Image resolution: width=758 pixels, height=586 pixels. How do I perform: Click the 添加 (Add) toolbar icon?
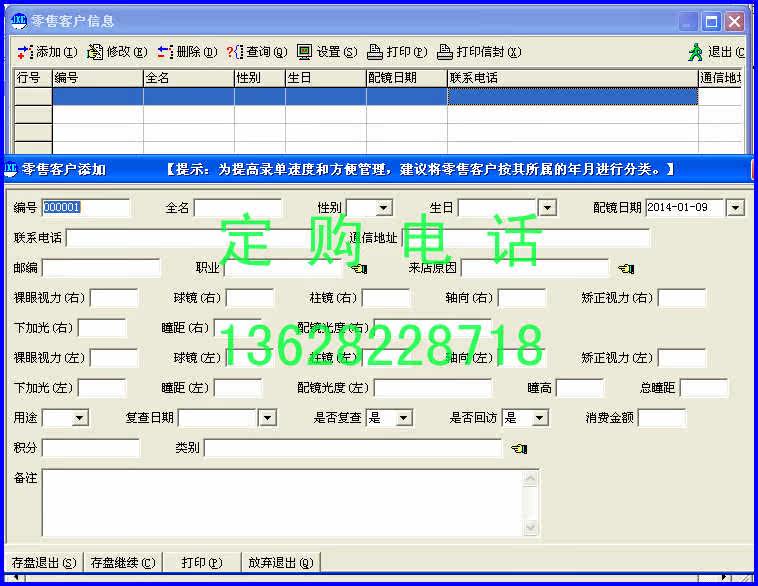(25, 52)
